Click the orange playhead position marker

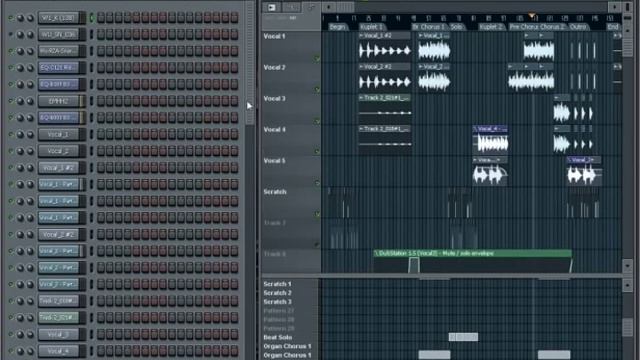pyautogui.click(x=532, y=16)
